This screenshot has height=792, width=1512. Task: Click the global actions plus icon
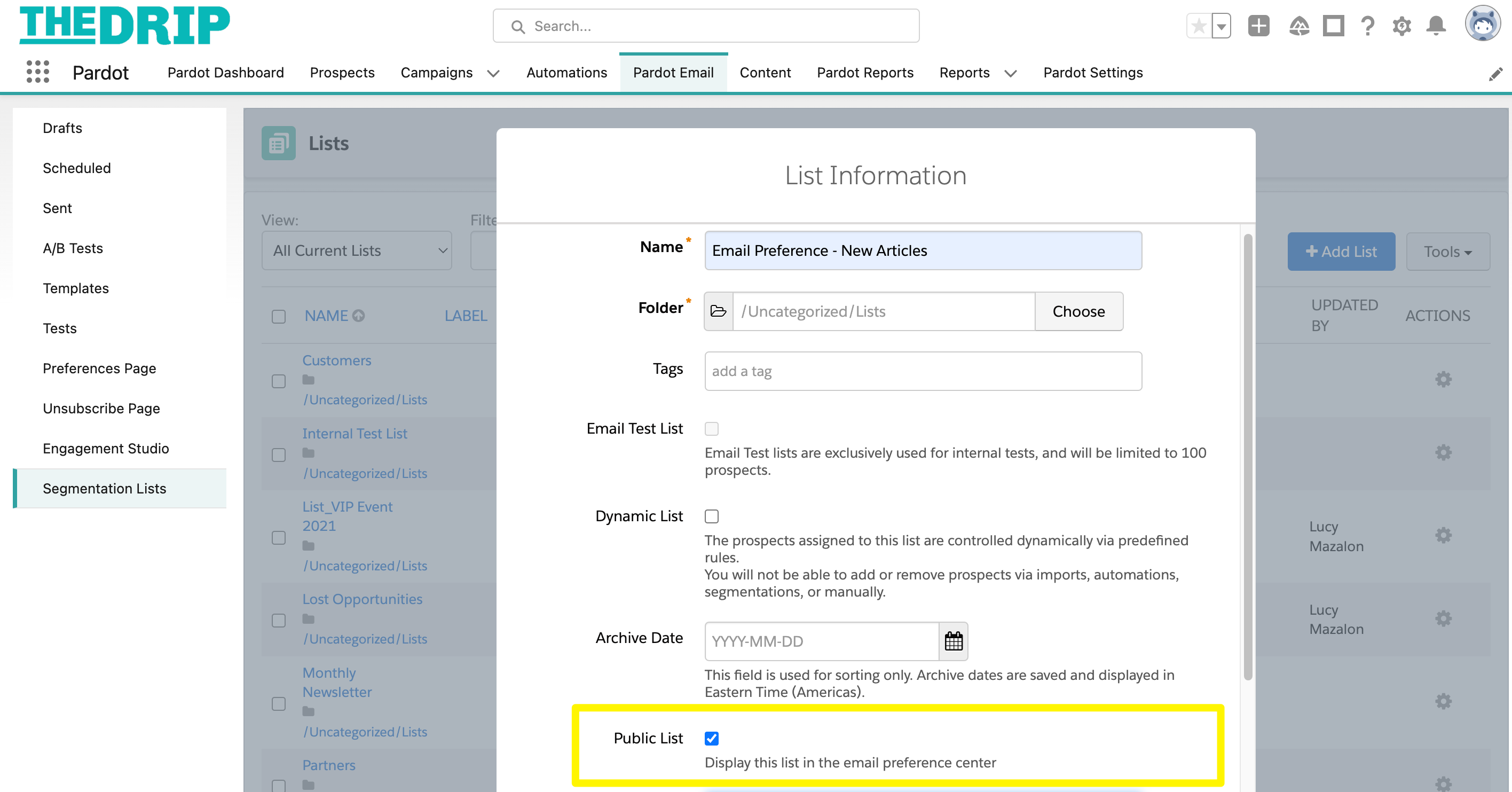(x=1258, y=26)
